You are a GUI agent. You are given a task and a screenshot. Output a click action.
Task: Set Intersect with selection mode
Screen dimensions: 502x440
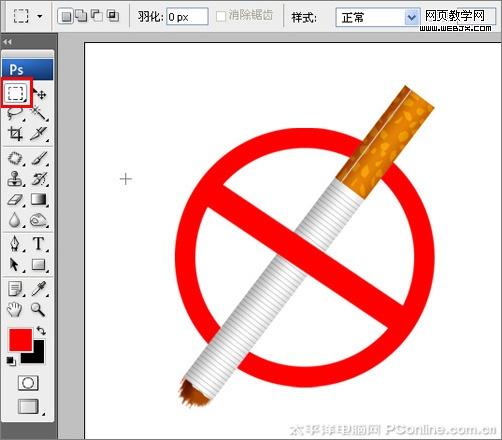coord(113,16)
